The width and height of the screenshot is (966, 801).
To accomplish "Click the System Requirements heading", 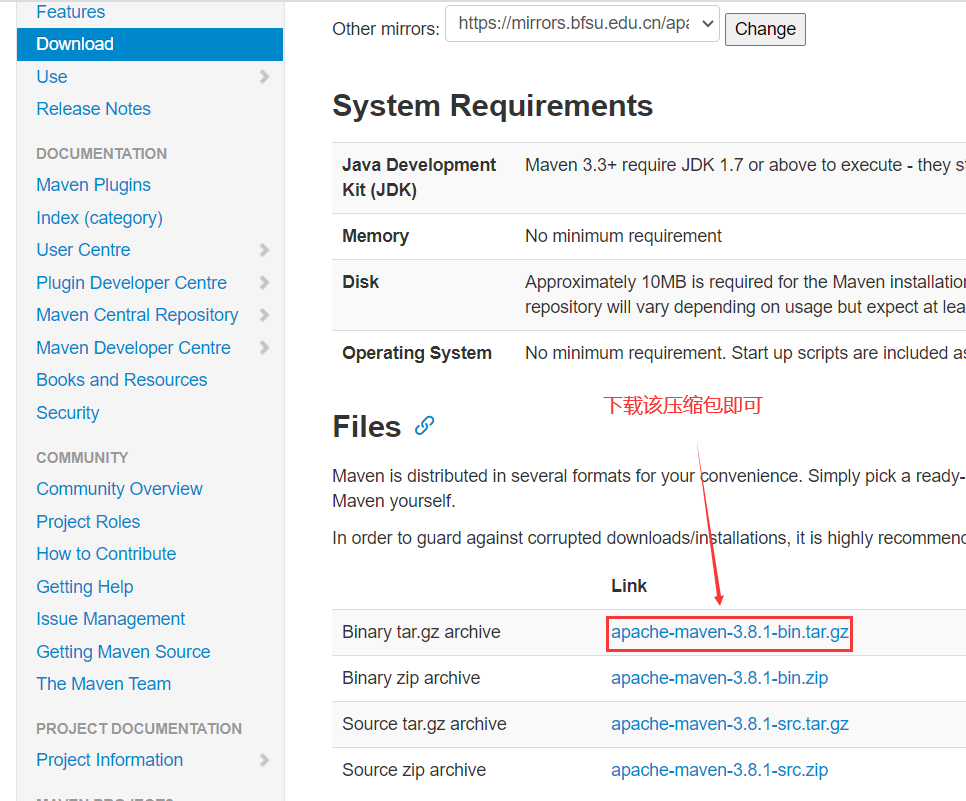I will pos(493,106).
